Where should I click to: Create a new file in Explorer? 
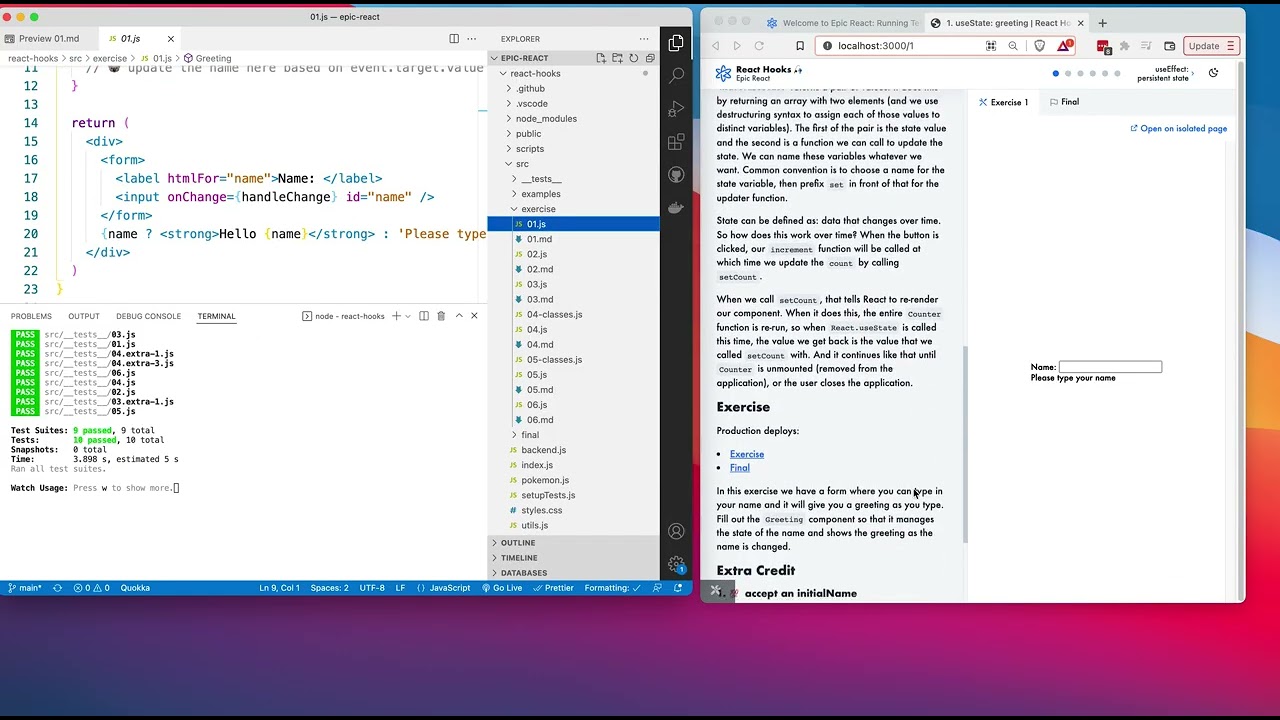click(x=601, y=58)
